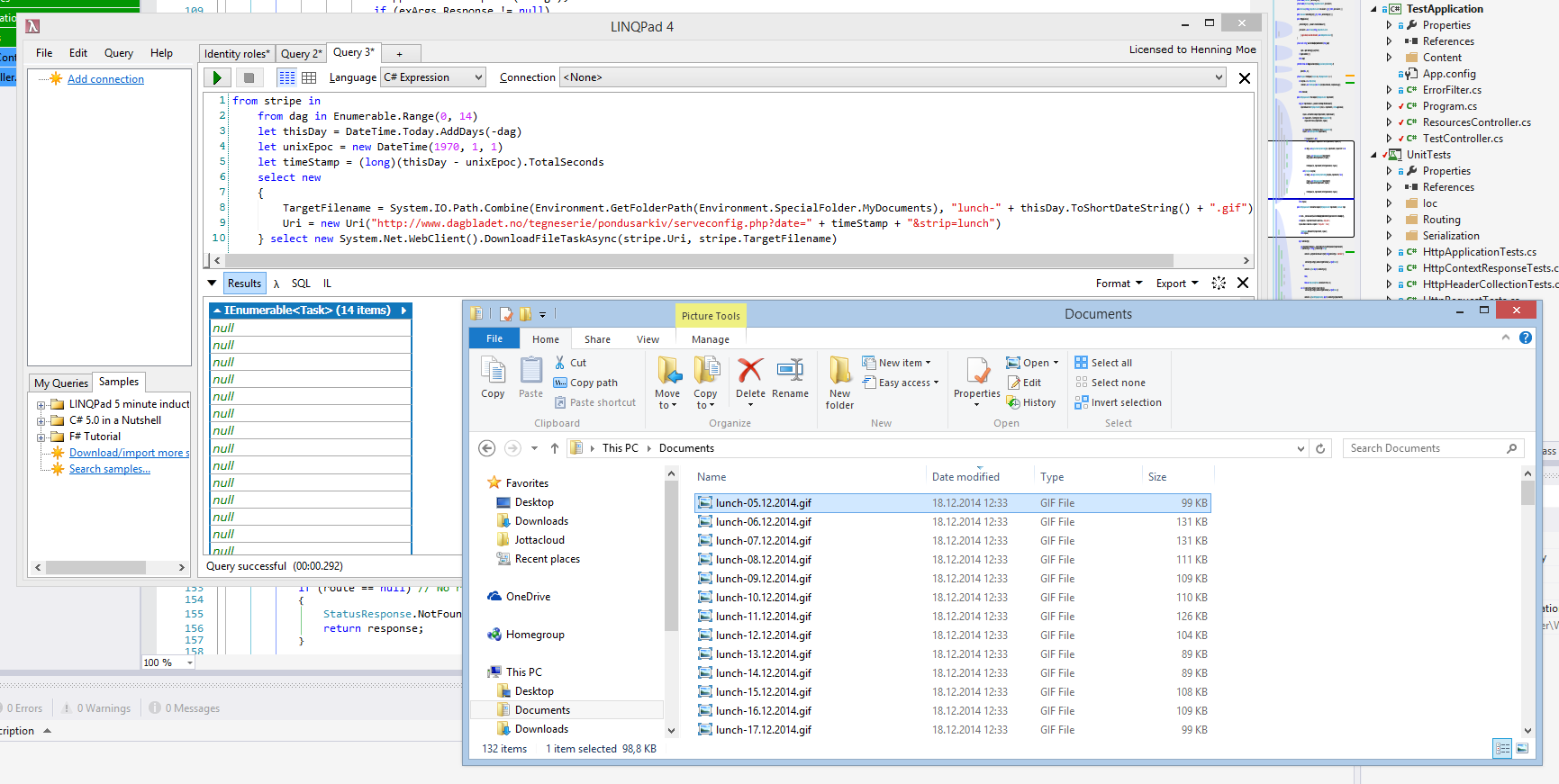Refresh the Documents folder view
The width and height of the screenshot is (1559, 784).
(1320, 448)
